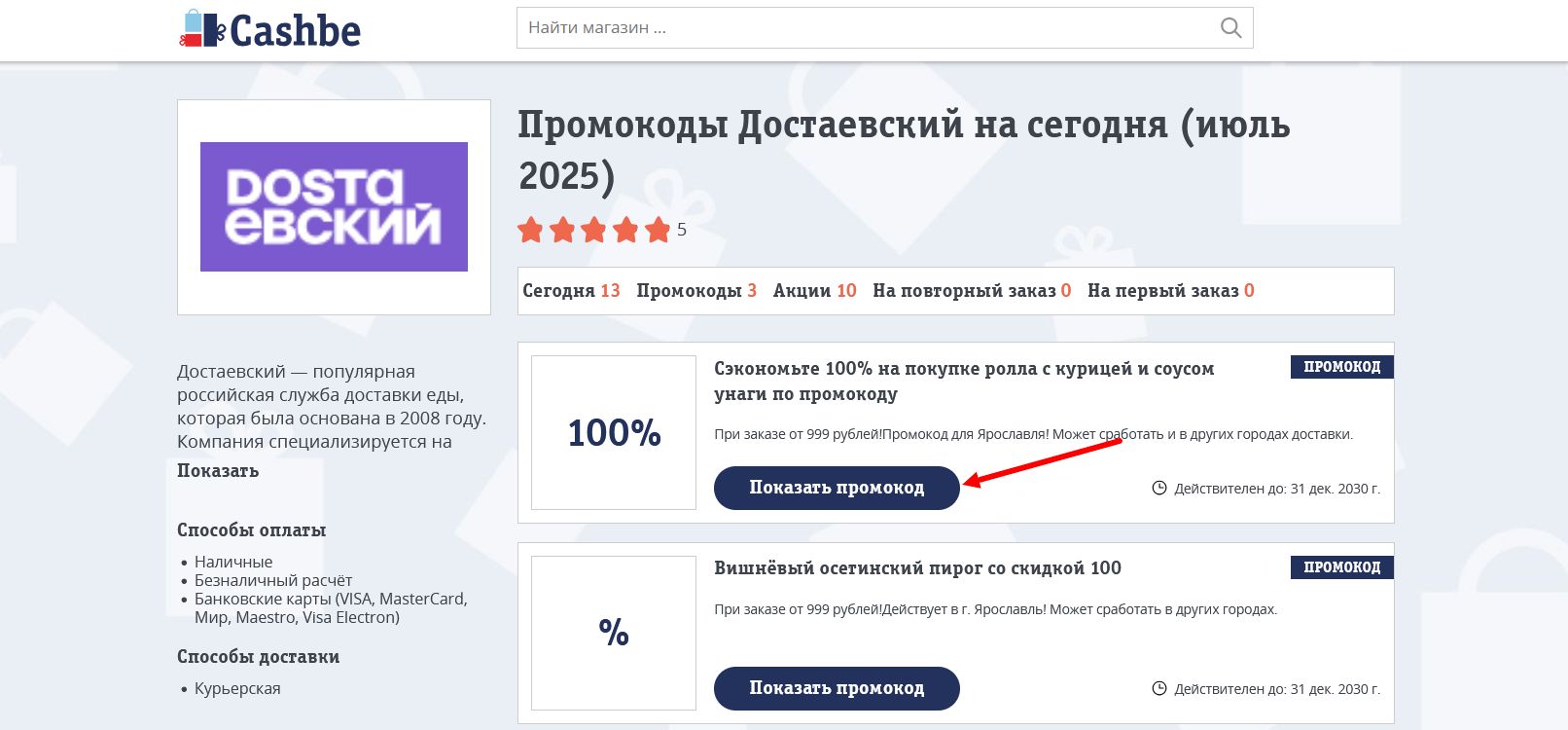Select the 'Сегодня 13' filter tab
Screen dimensions: 1568x730
pyautogui.click(x=571, y=291)
